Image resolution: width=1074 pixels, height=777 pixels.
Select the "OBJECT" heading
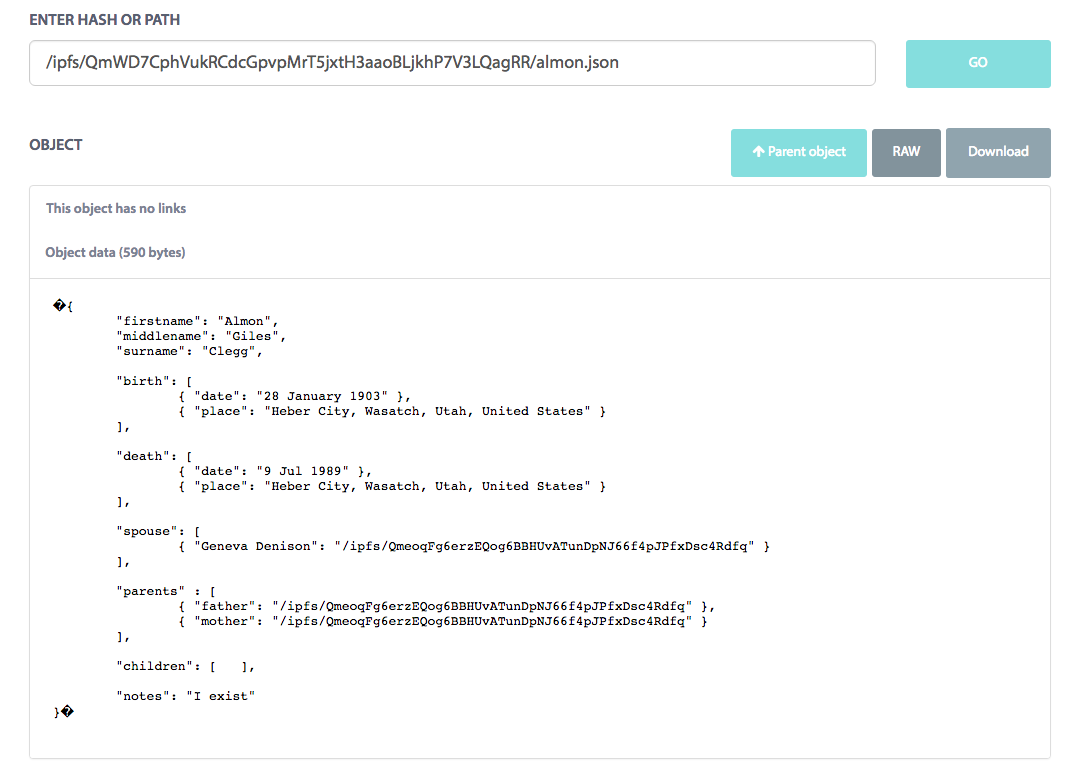tap(55, 145)
